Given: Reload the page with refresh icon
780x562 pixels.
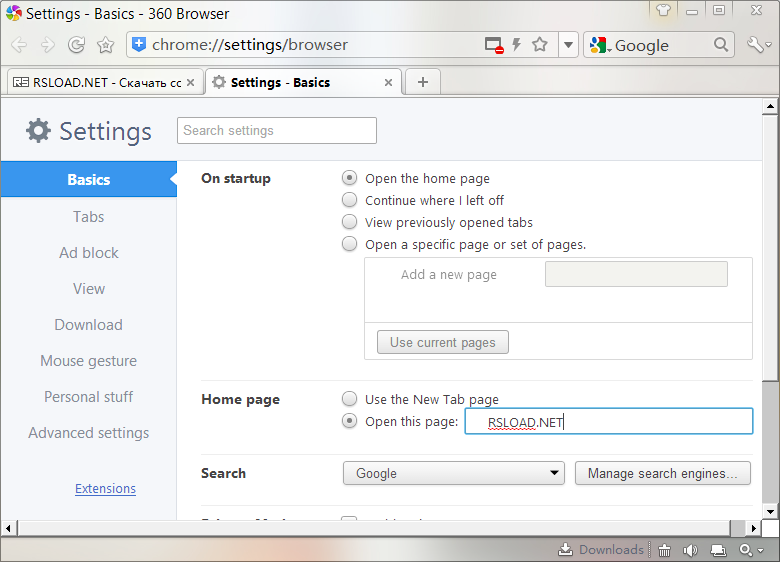Looking at the screenshot, I should tap(76, 45).
